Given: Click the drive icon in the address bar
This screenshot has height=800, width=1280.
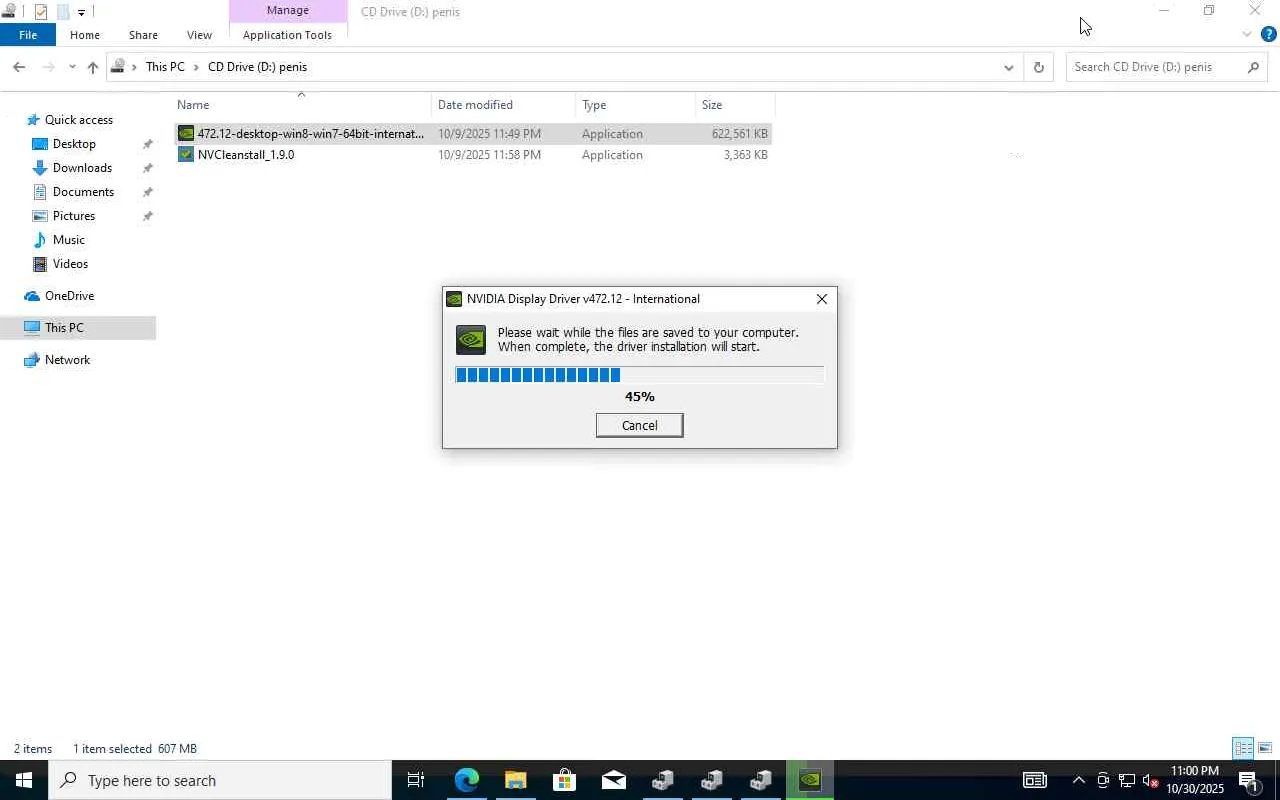Looking at the screenshot, I should (118, 67).
